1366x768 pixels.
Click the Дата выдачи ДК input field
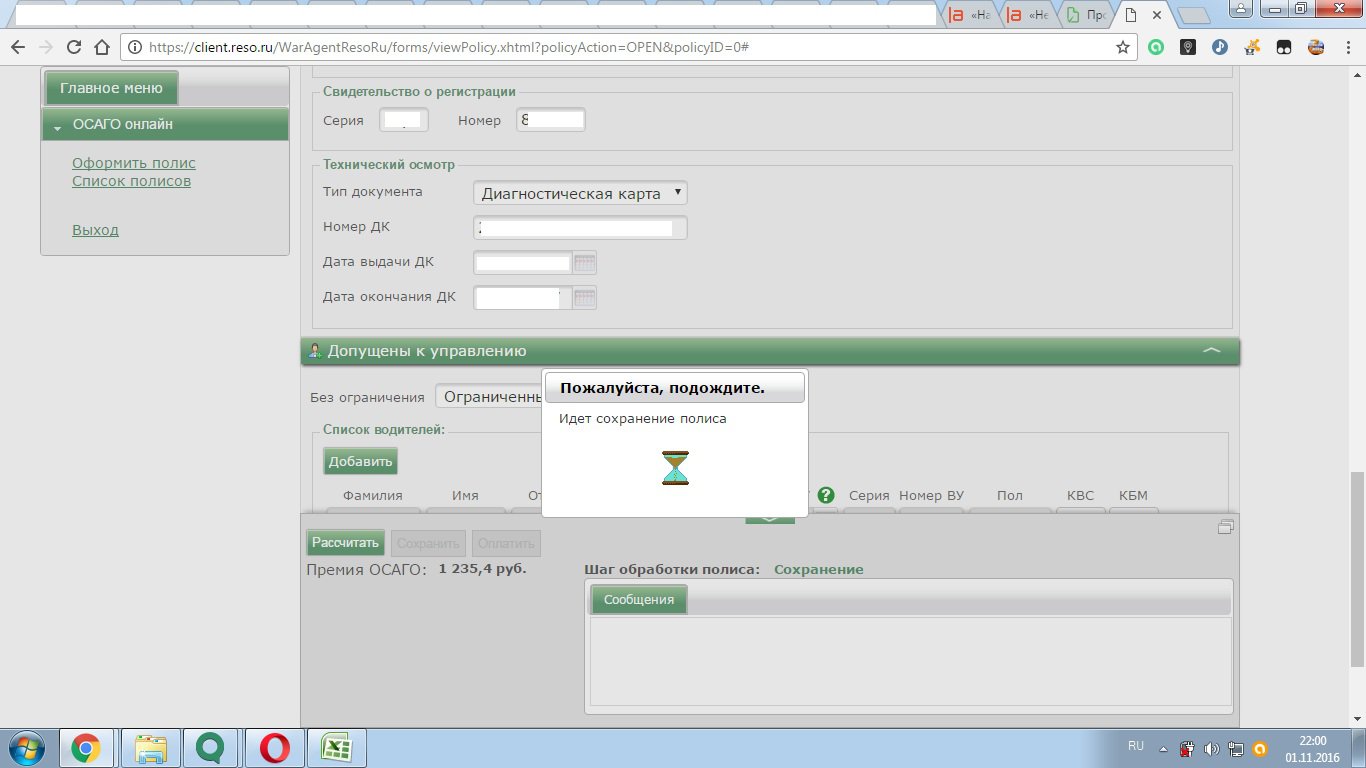pos(523,263)
